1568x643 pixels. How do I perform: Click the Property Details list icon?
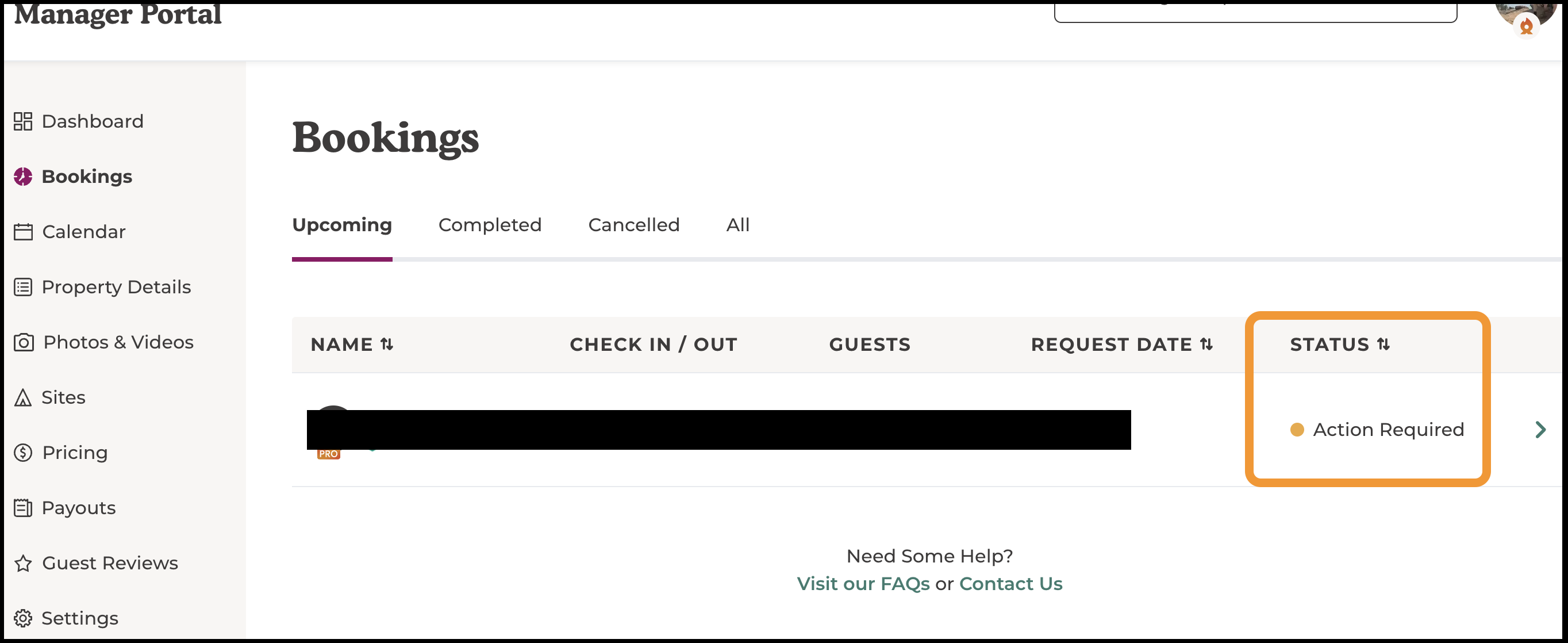point(23,287)
